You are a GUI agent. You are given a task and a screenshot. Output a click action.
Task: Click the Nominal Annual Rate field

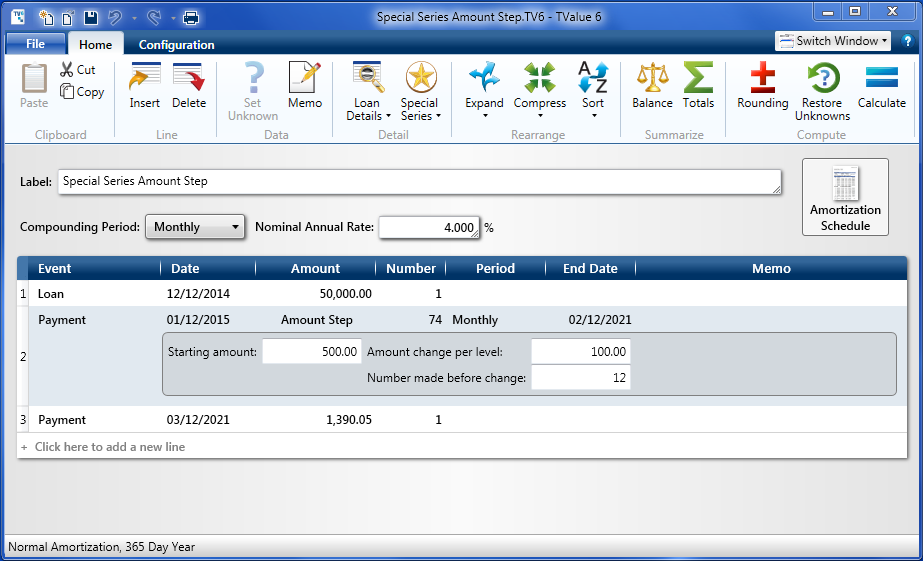tap(429, 227)
